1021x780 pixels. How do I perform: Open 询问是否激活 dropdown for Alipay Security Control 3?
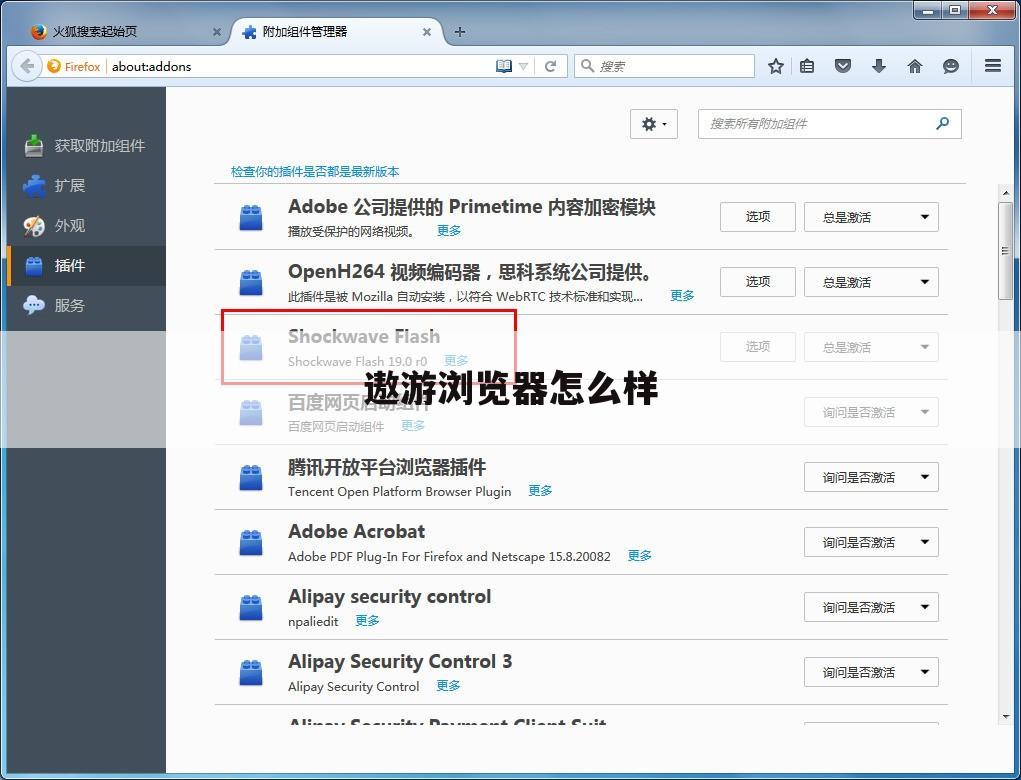[x=871, y=673]
